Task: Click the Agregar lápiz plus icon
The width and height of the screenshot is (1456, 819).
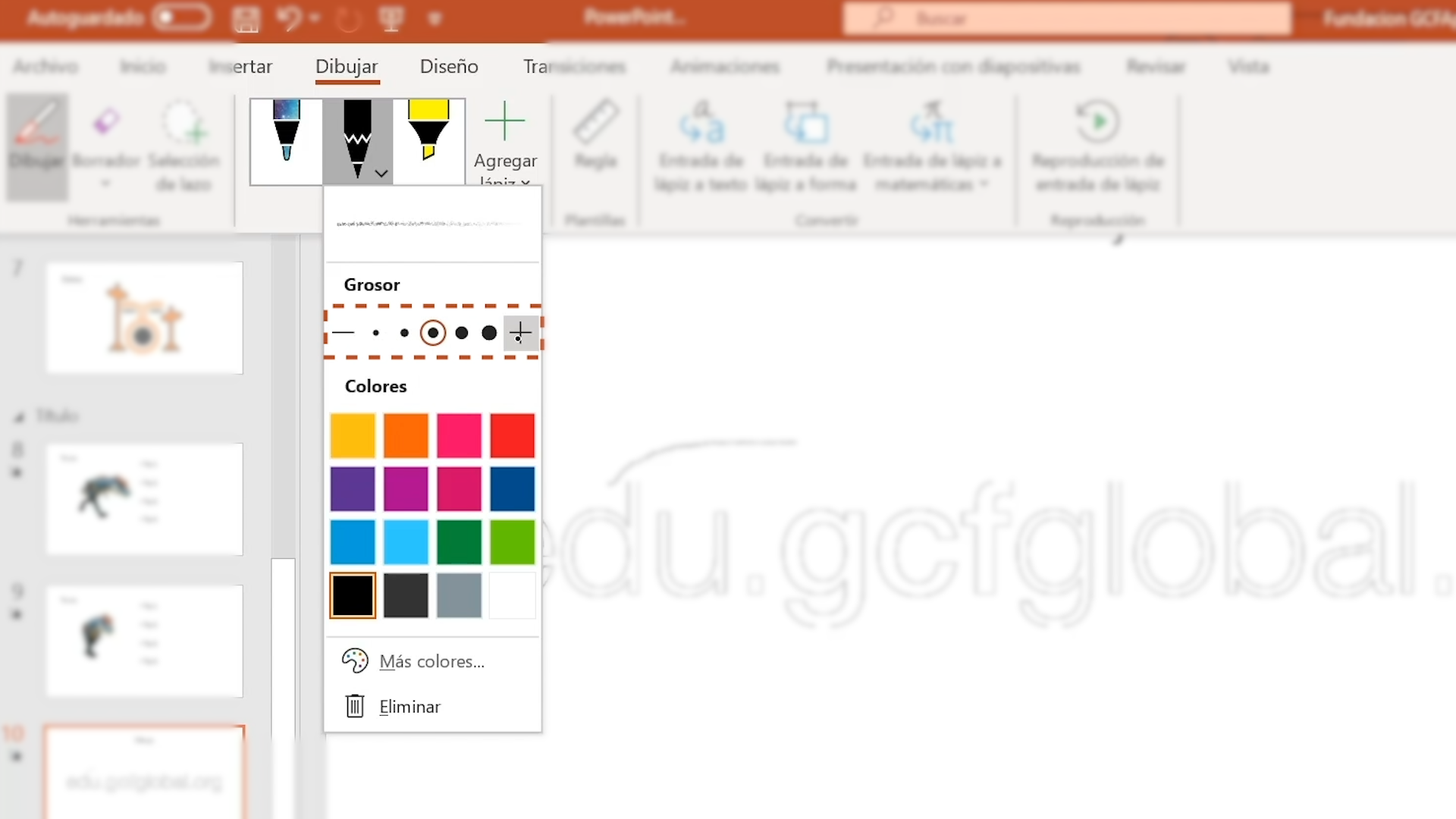Action: (504, 121)
